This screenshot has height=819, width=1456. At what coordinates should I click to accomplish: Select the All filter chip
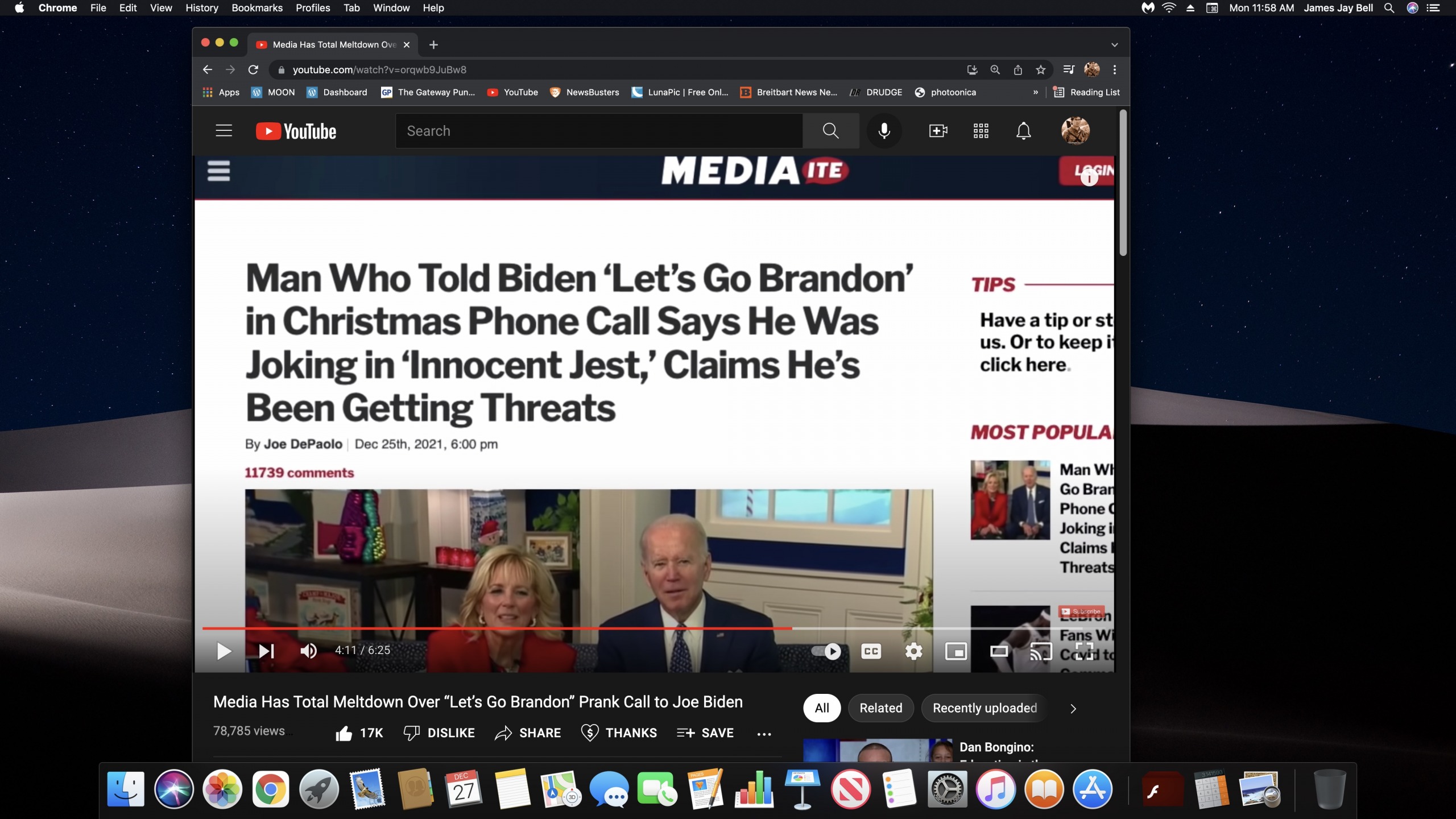821,708
